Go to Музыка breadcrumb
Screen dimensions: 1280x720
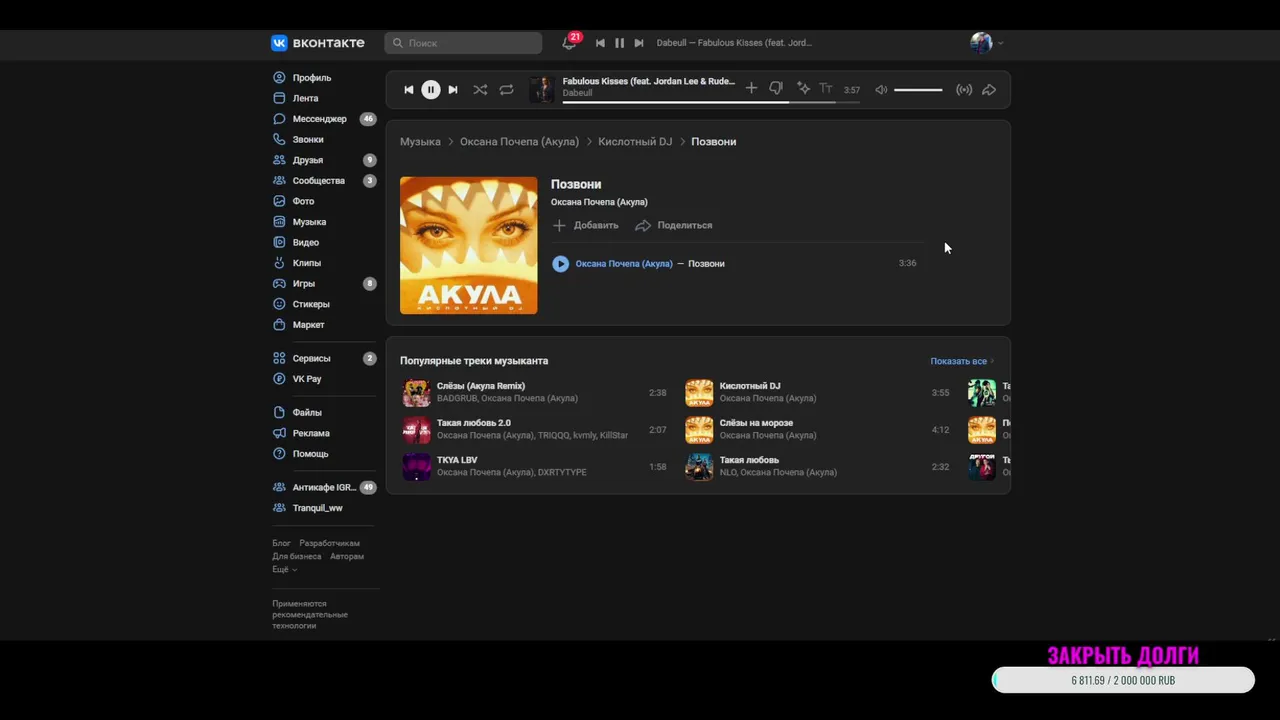pos(420,142)
